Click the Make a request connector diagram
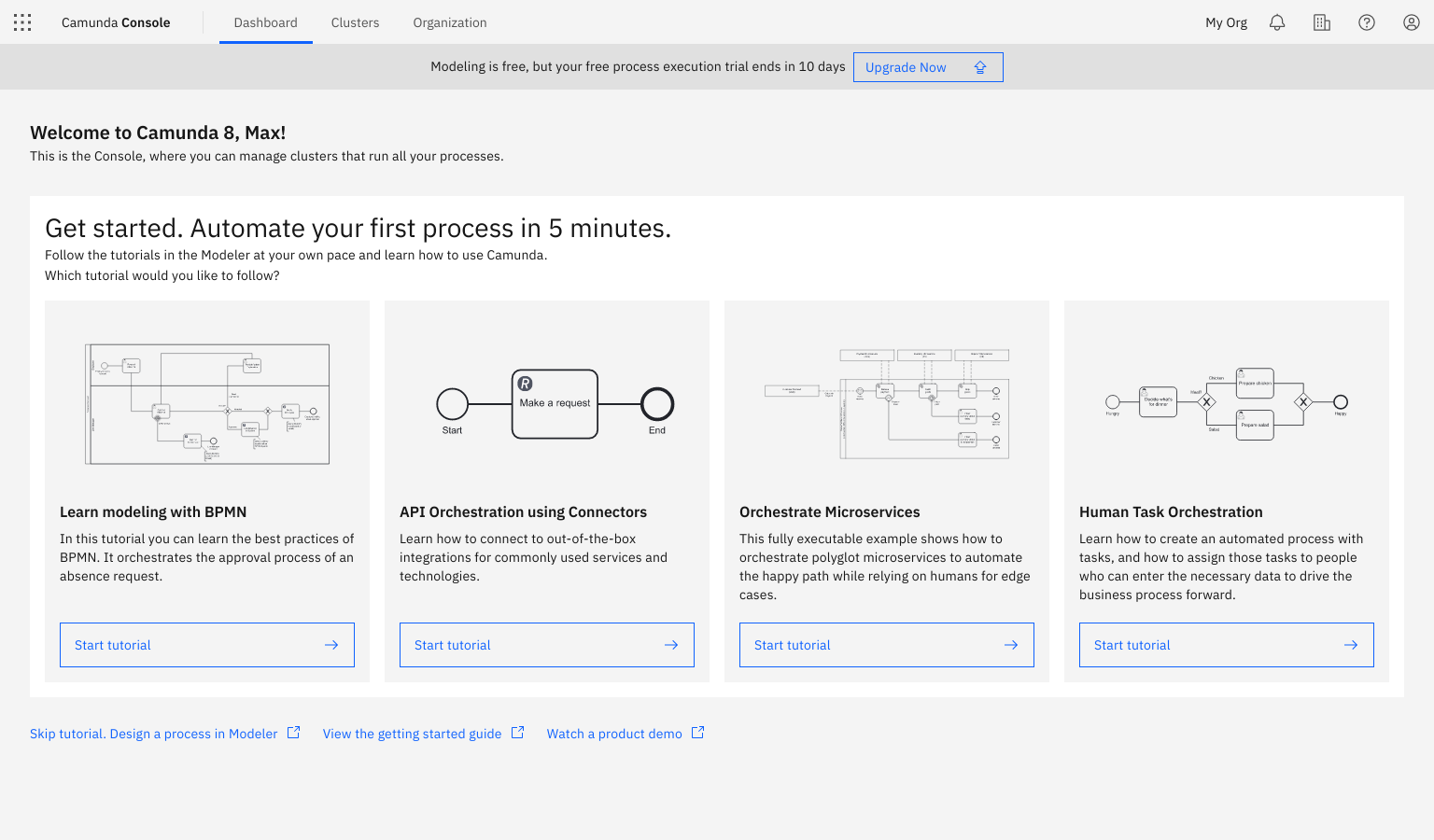The image size is (1434, 840). pyautogui.click(x=555, y=404)
